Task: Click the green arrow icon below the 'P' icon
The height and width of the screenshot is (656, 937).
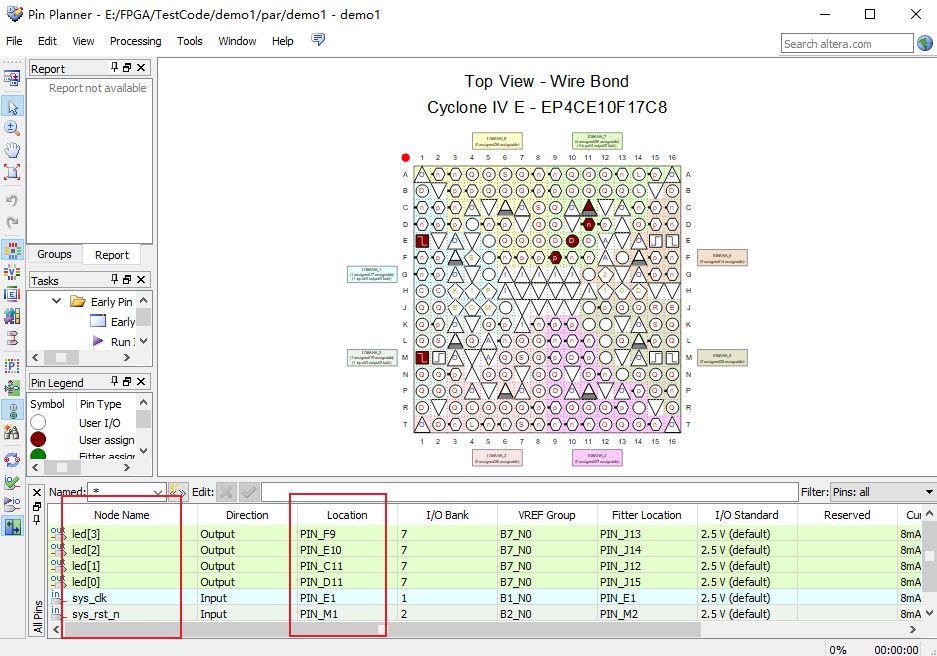Action: pos(13,388)
